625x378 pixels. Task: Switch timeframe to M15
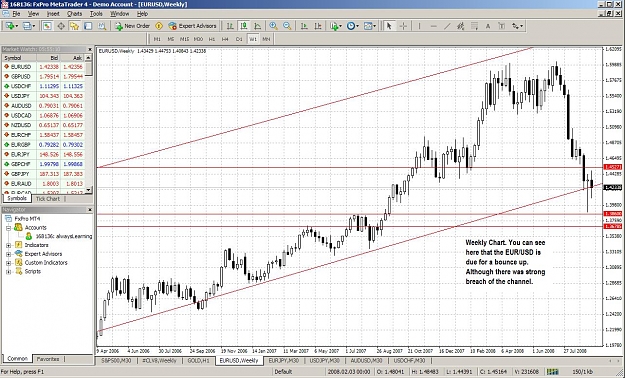click(184, 39)
